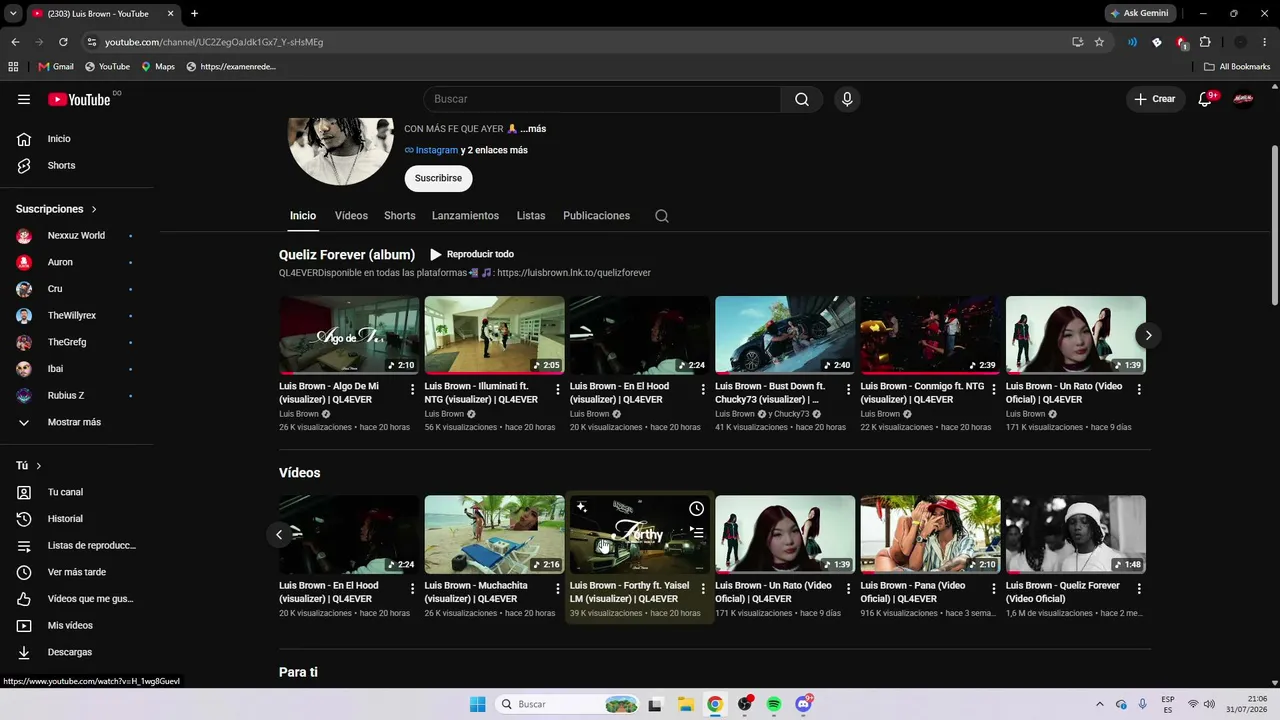Switch to the Videos channel tab
The height and width of the screenshot is (720, 1280).
click(x=351, y=216)
